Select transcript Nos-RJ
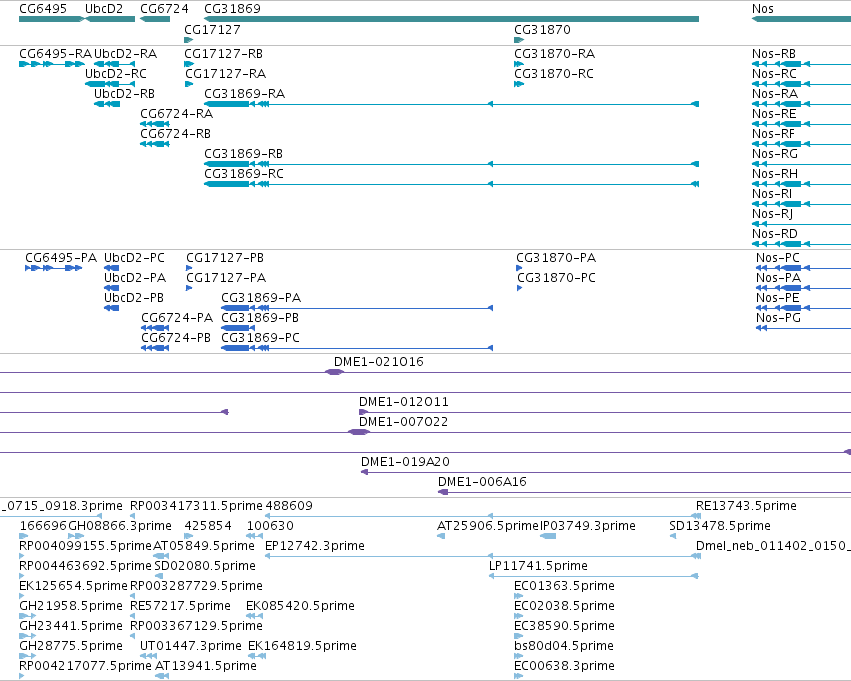Viewport: 851px width, 681px height. 772,214
